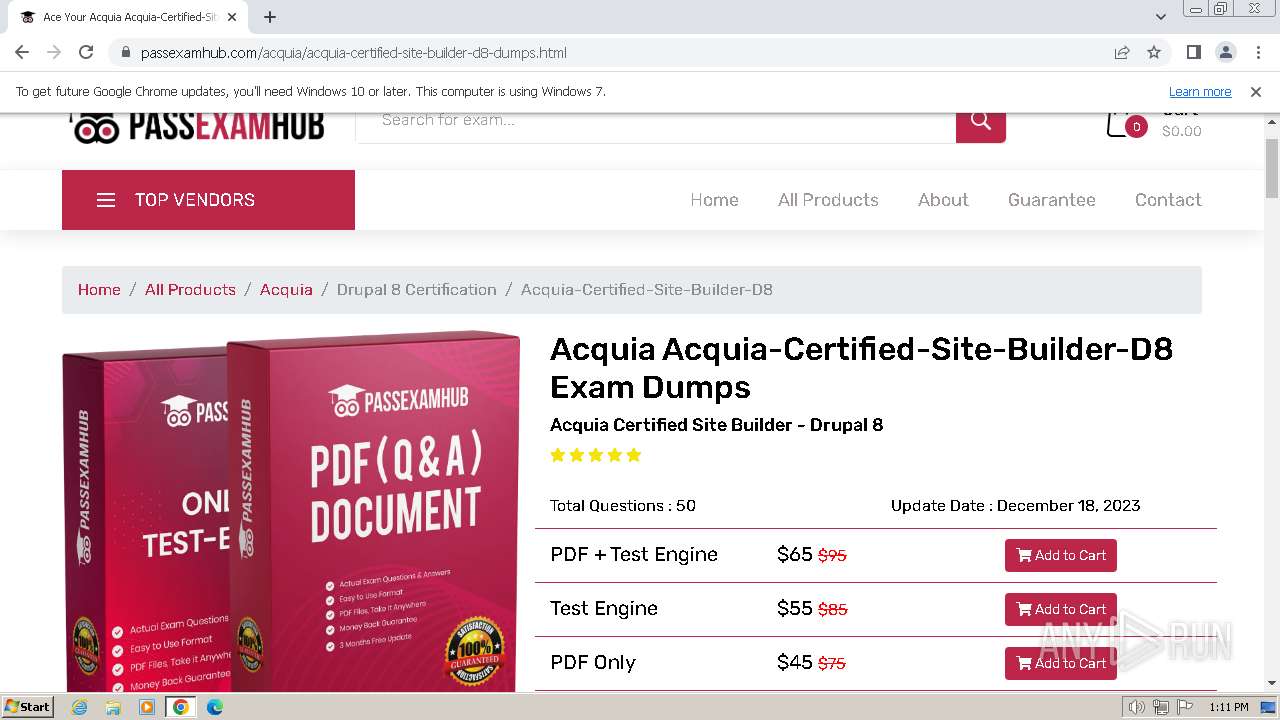The width and height of the screenshot is (1280, 720).
Task: Click the Total Questions : 50 text
Action: (x=623, y=506)
